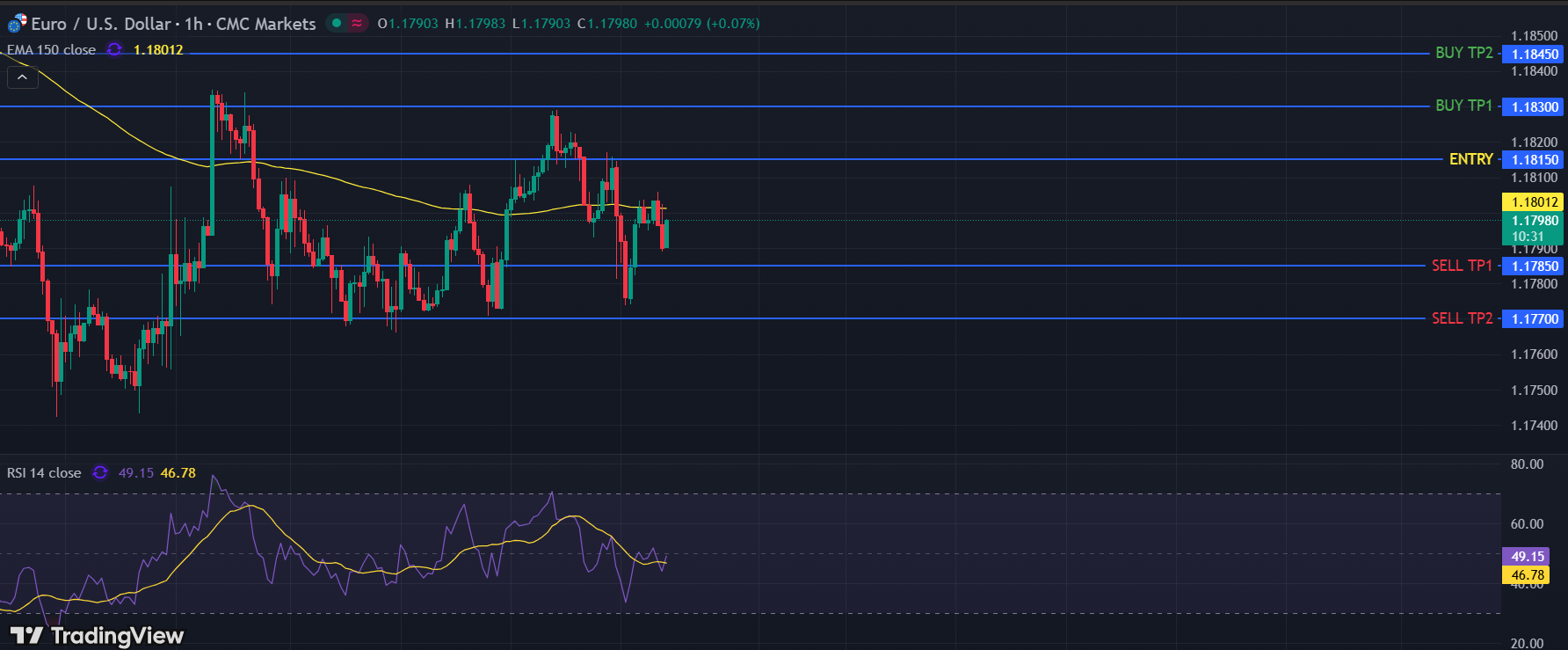Click the yellow 1.18012 EMA price tag
The width and height of the screenshot is (1568, 650).
[x=1533, y=202]
